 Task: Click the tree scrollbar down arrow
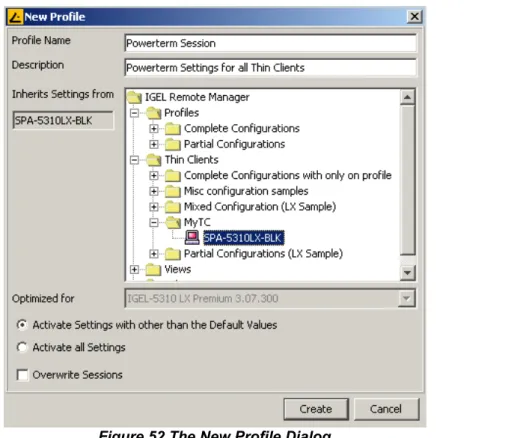[407, 273]
